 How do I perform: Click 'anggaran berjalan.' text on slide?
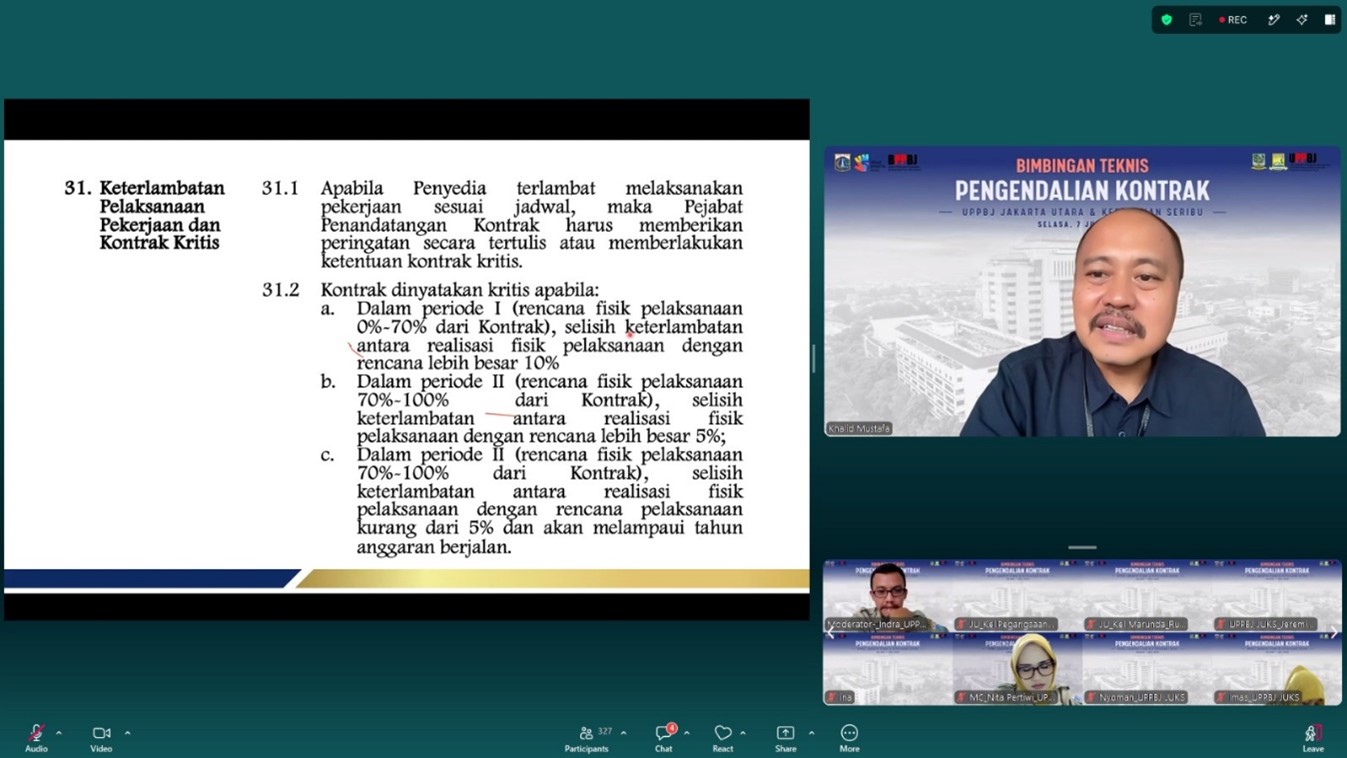[434, 547]
